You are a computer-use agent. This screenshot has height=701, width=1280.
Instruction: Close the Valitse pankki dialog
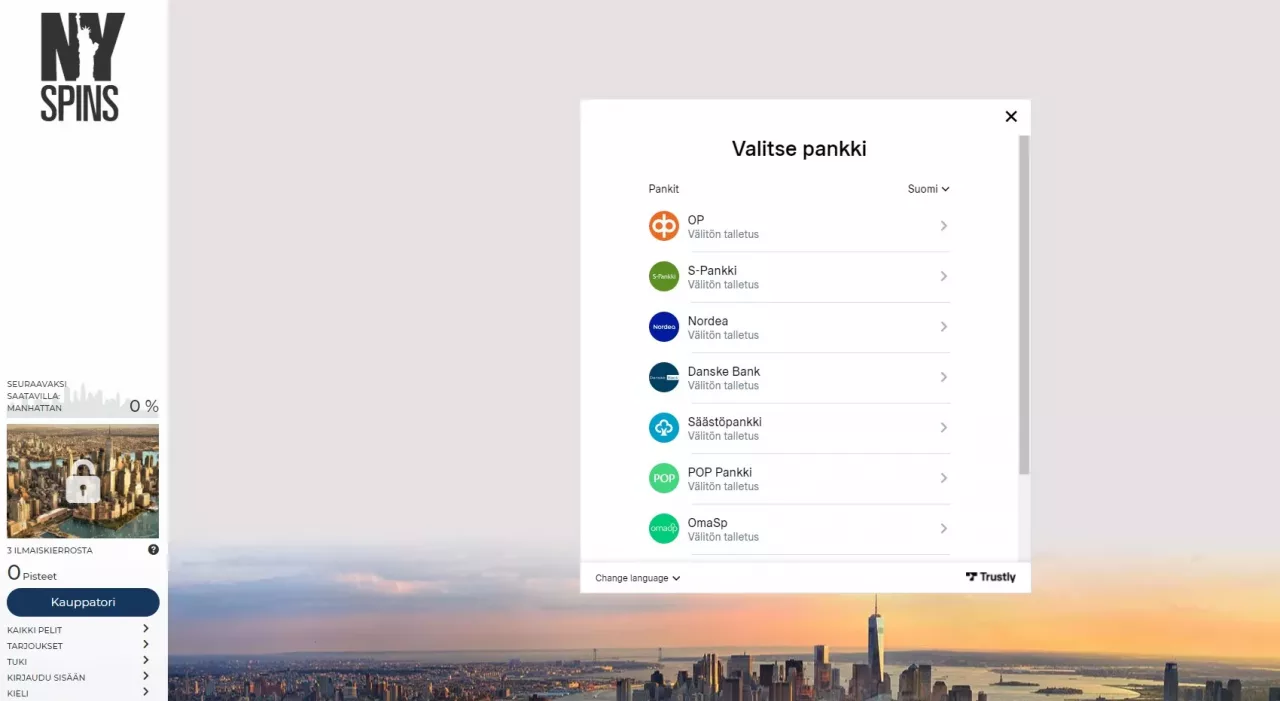point(1011,117)
